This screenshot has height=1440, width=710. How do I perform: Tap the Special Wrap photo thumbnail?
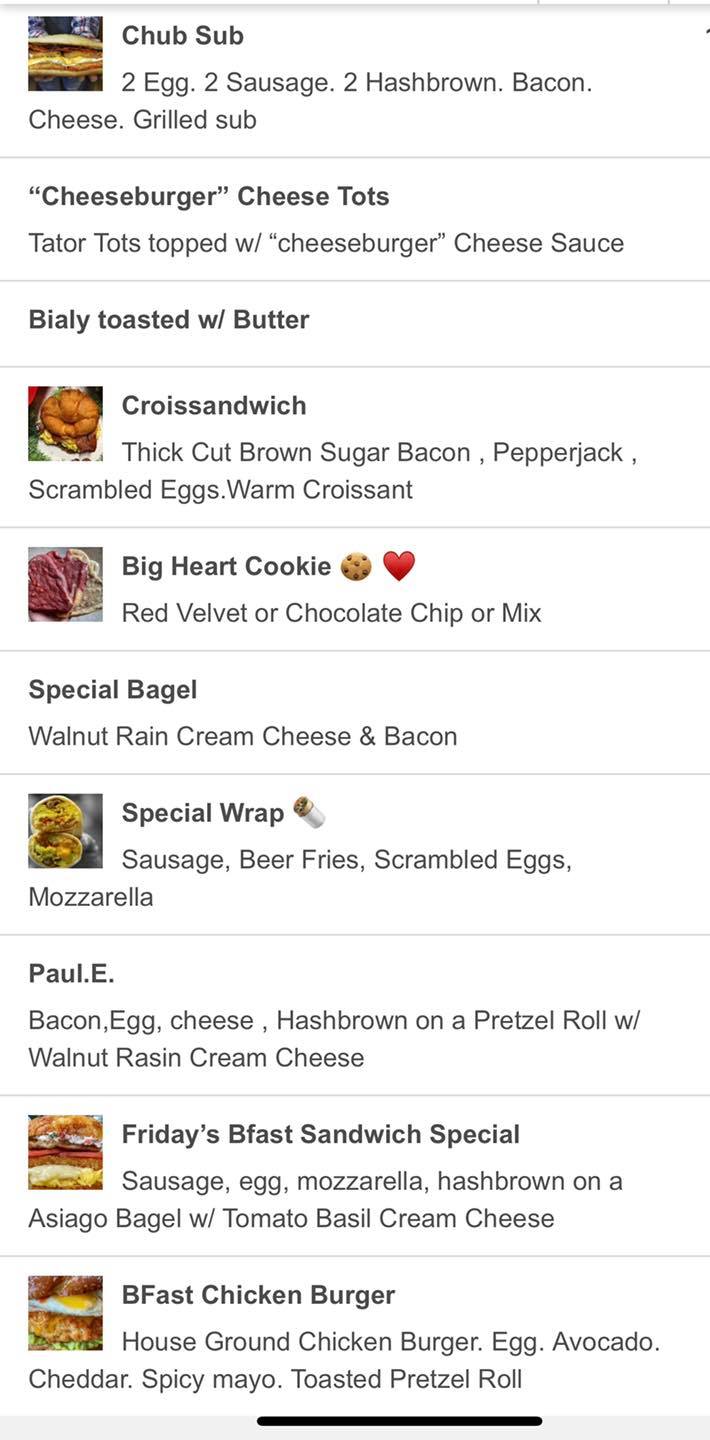point(65,831)
